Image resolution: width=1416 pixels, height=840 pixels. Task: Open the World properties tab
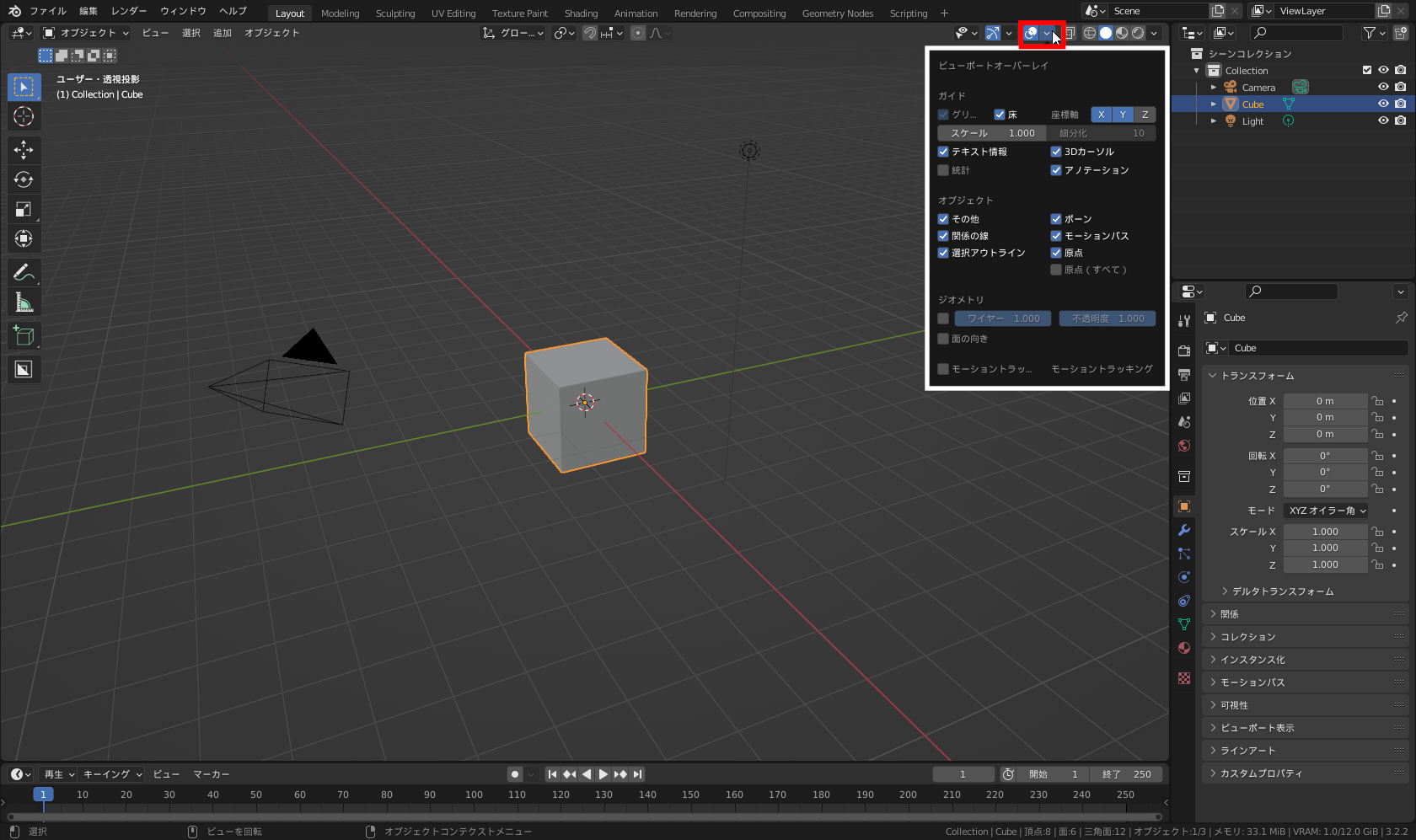pyautogui.click(x=1184, y=445)
